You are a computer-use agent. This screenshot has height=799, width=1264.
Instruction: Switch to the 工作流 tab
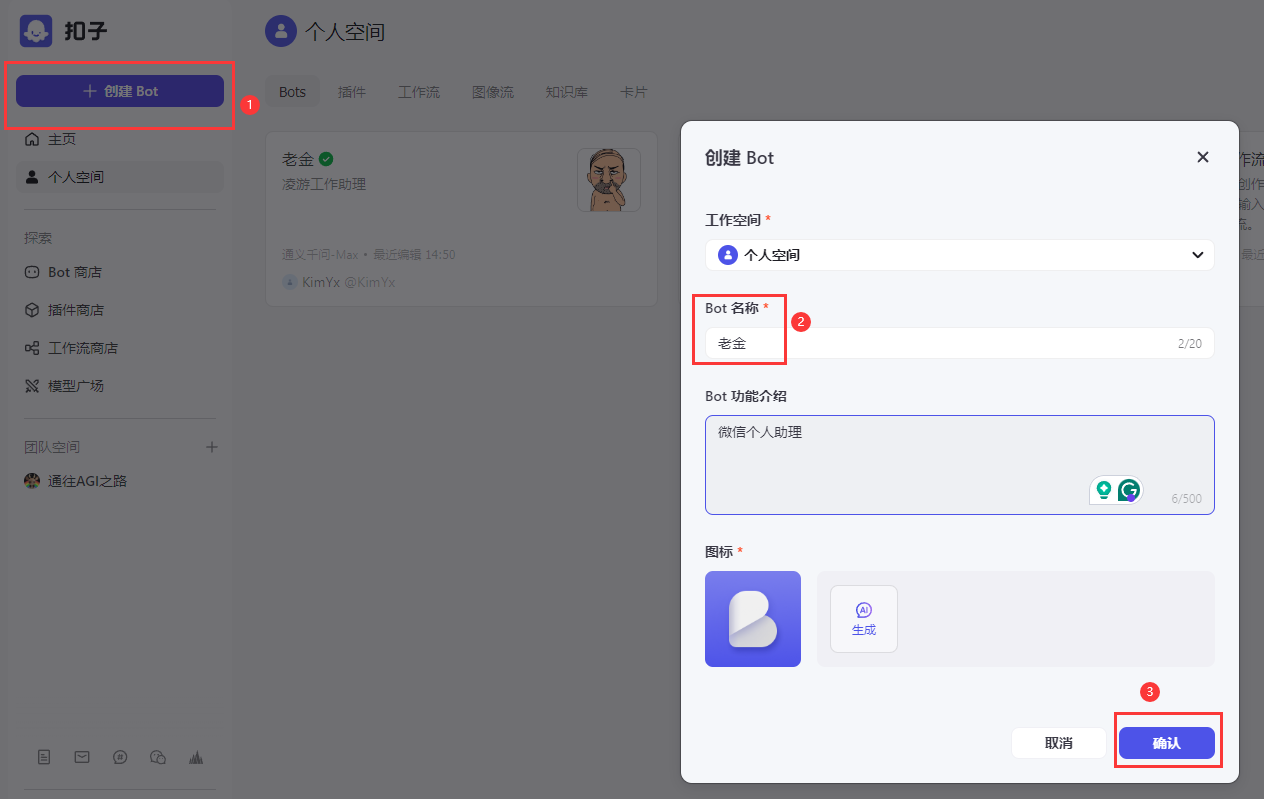pos(419,92)
